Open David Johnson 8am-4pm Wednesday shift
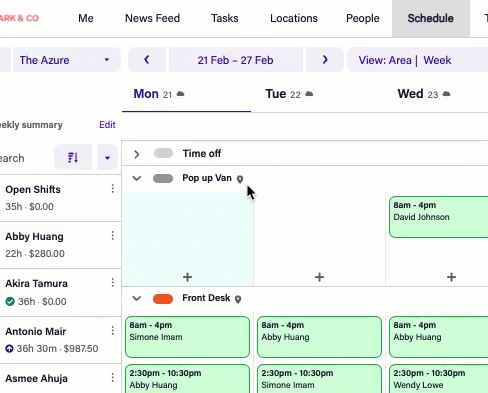This screenshot has height=393, width=488. pos(439,217)
